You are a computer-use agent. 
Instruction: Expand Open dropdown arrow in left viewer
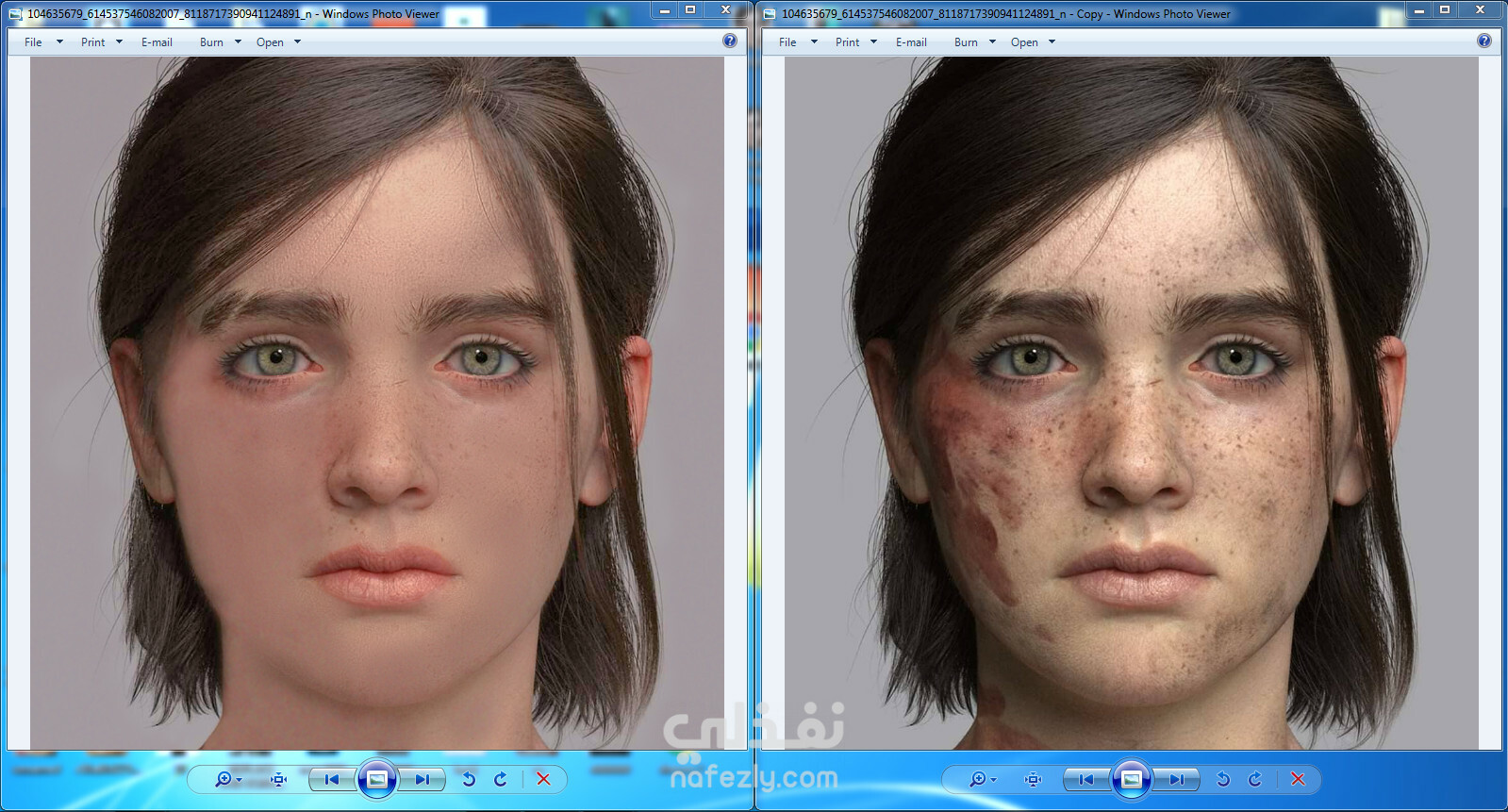(297, 42)
